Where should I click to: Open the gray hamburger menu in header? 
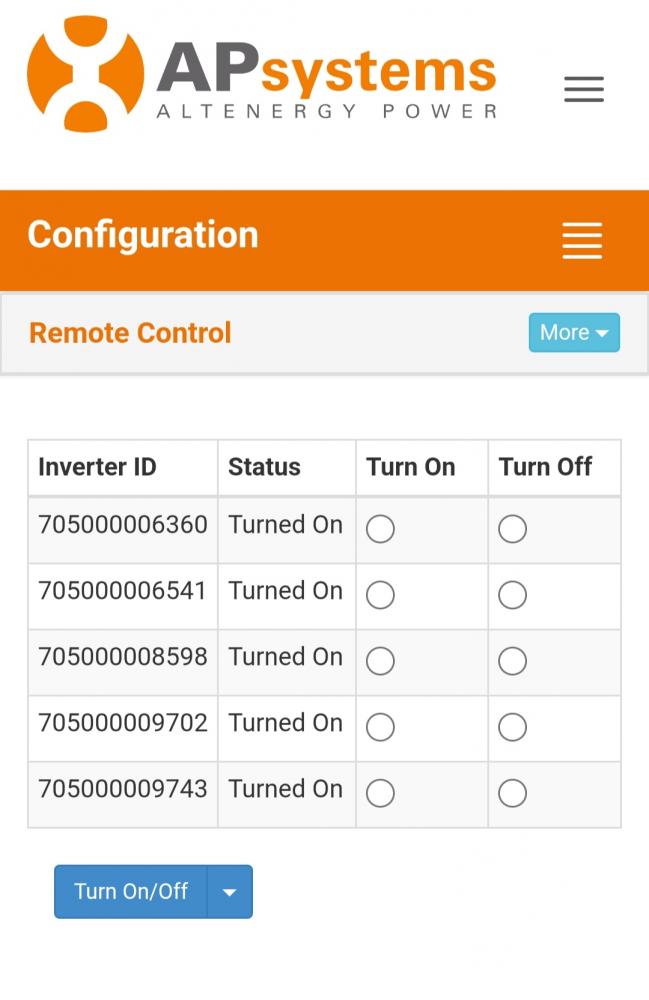[x=584, y=89]
